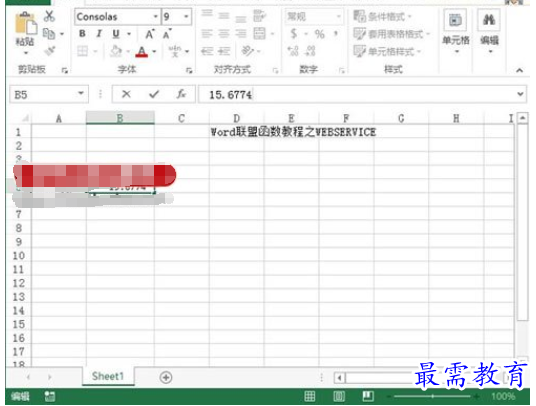The width and height of the screenshot is (536, 406).
Task: Click the Name Box showing B5
Action: point(49,94)
